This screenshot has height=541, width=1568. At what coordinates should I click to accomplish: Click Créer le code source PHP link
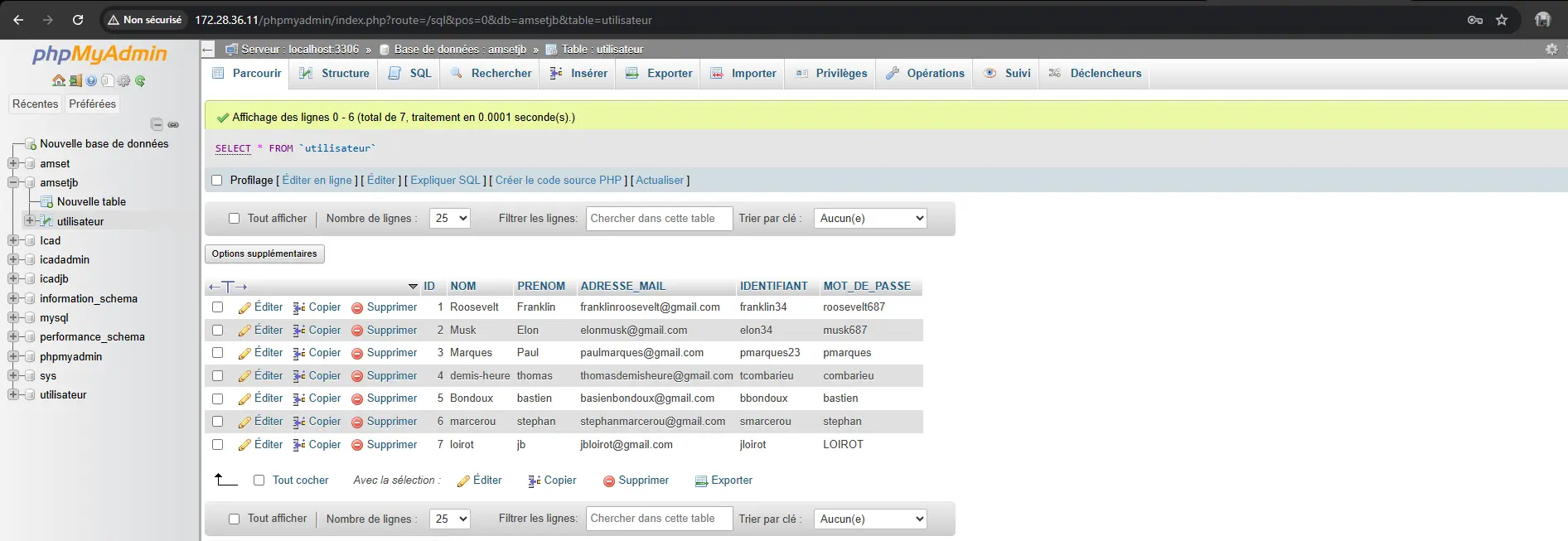point(559,181)
